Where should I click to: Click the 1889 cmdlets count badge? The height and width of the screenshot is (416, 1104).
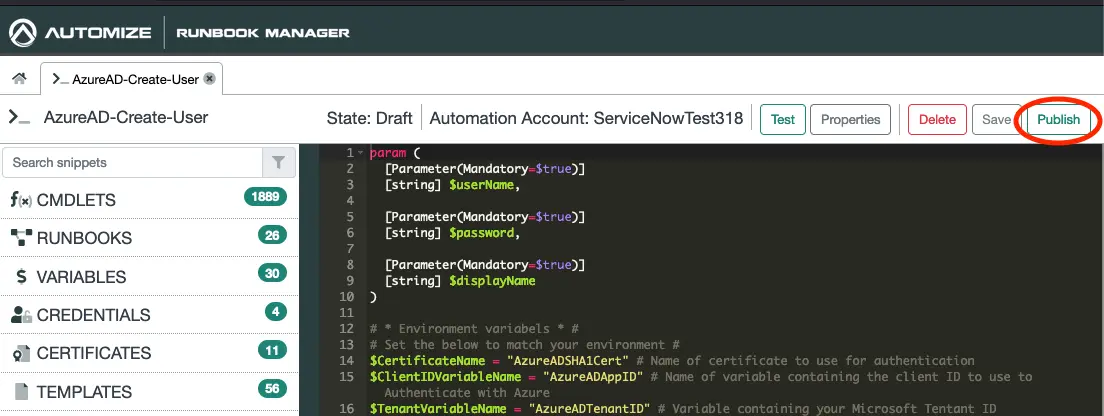(265, 197)
